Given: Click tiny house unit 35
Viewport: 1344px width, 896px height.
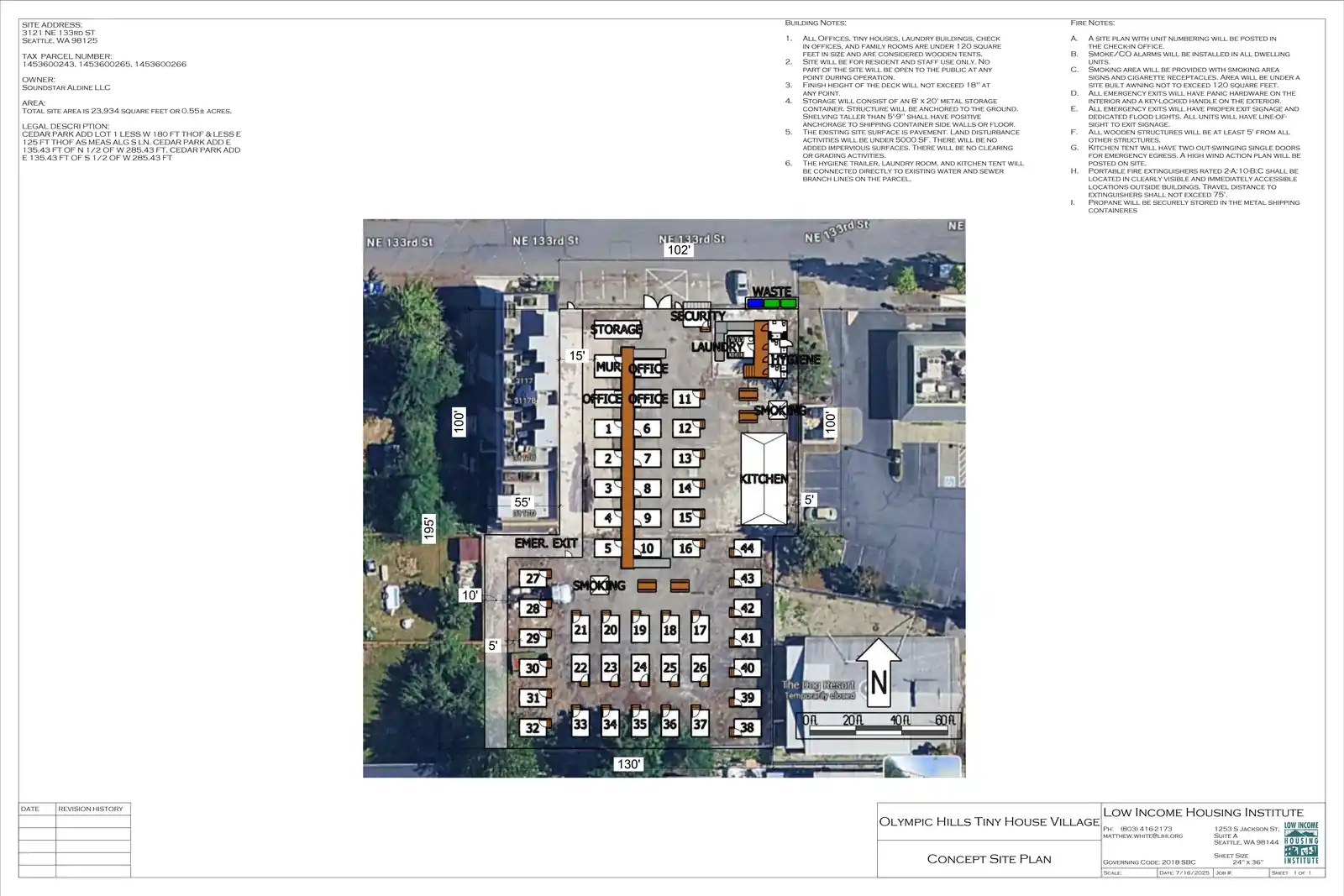Looking at the screenshot, I should pyautogui.click(x=640, y=724).
